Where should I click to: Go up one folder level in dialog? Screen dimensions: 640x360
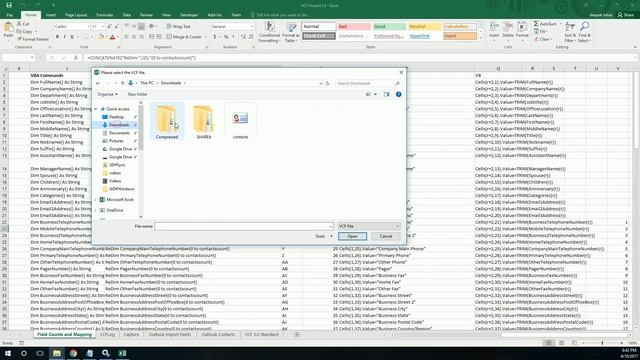tap(122, 83)
